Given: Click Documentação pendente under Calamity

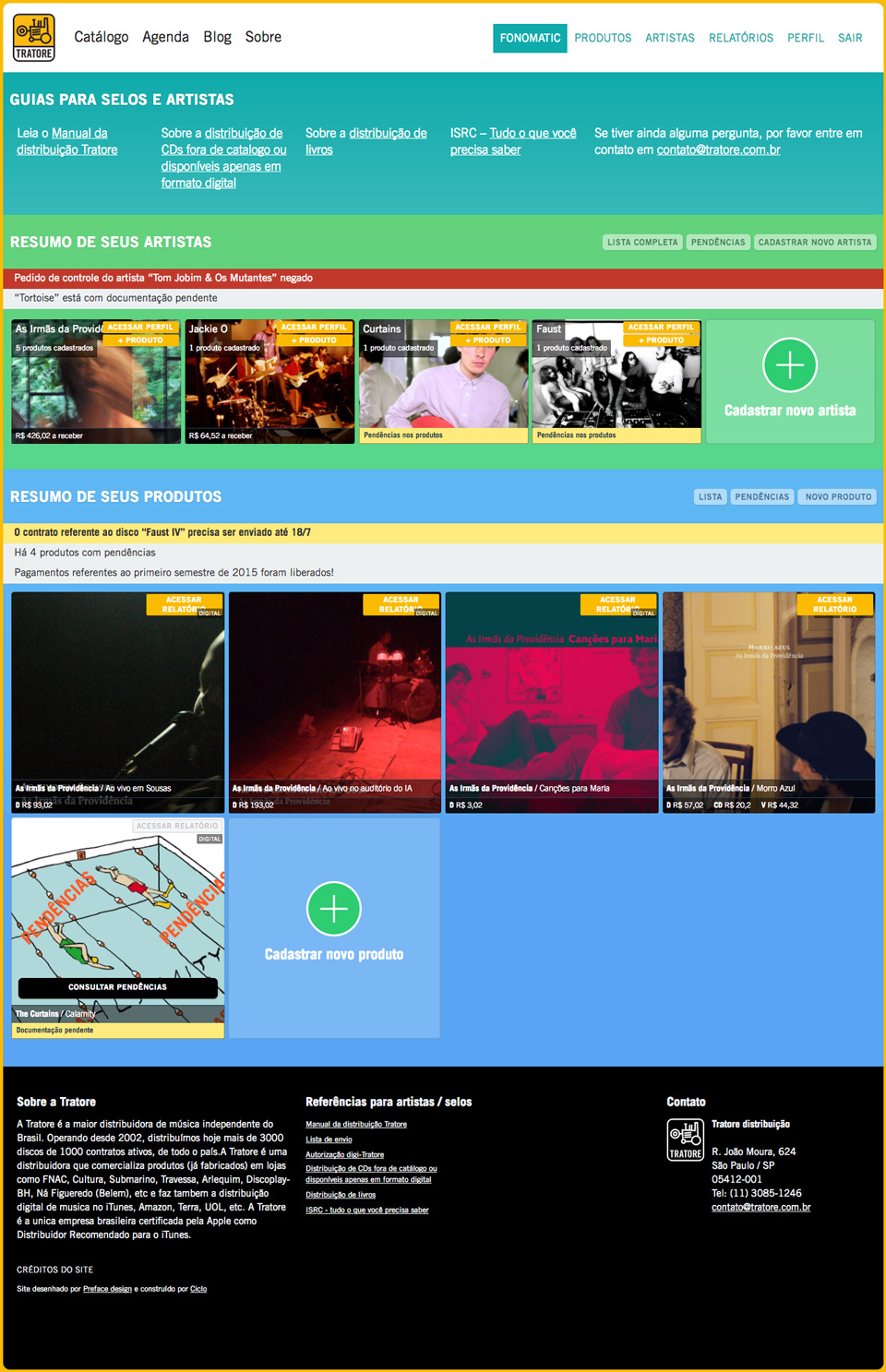Looking at the screenshot, I should point(117,1030).
